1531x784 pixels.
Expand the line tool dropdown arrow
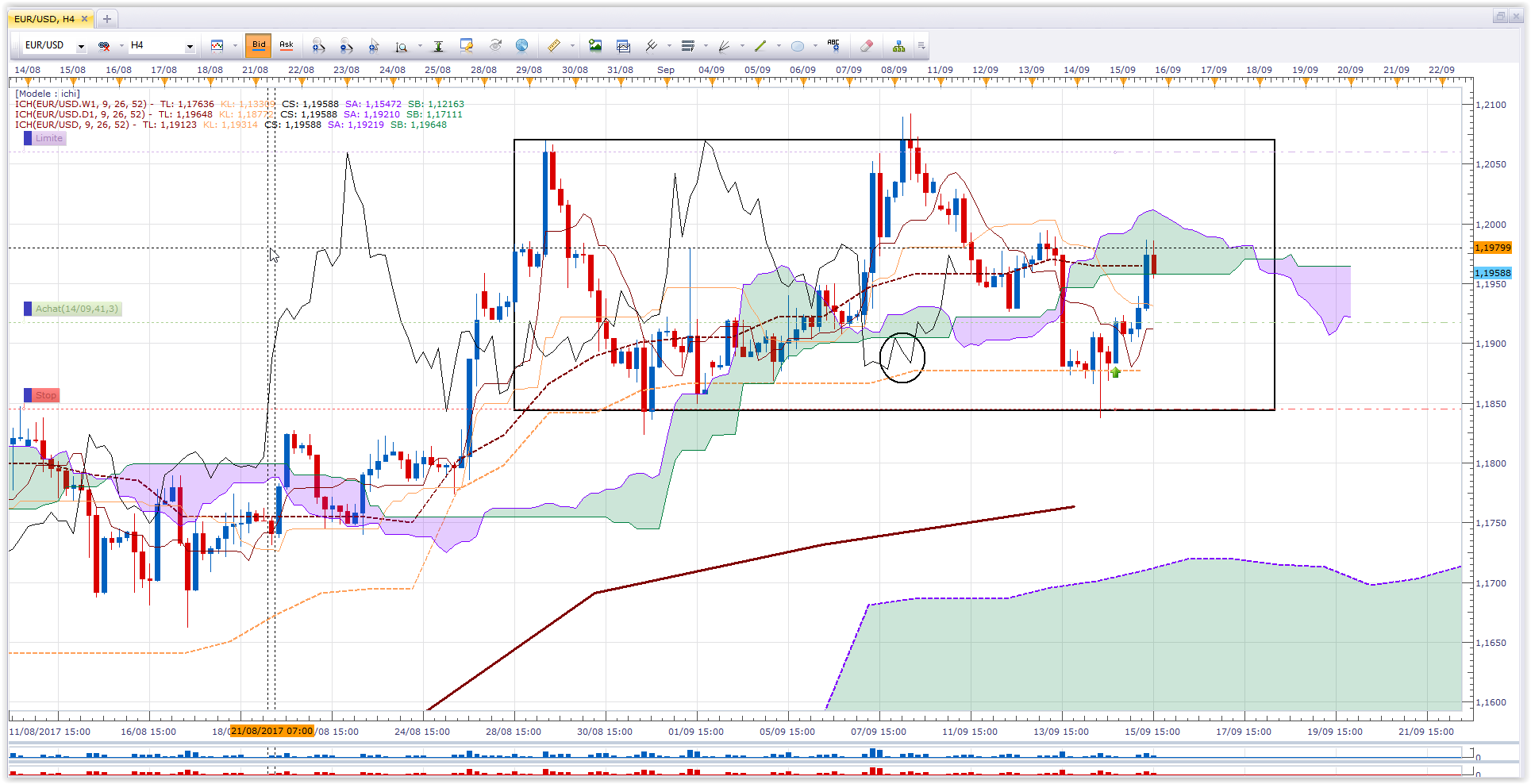coord(779,46)
